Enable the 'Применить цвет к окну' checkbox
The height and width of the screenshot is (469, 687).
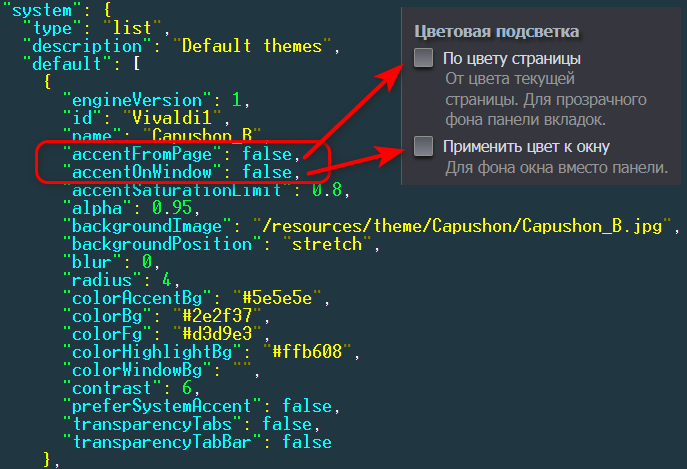[424, 146]
